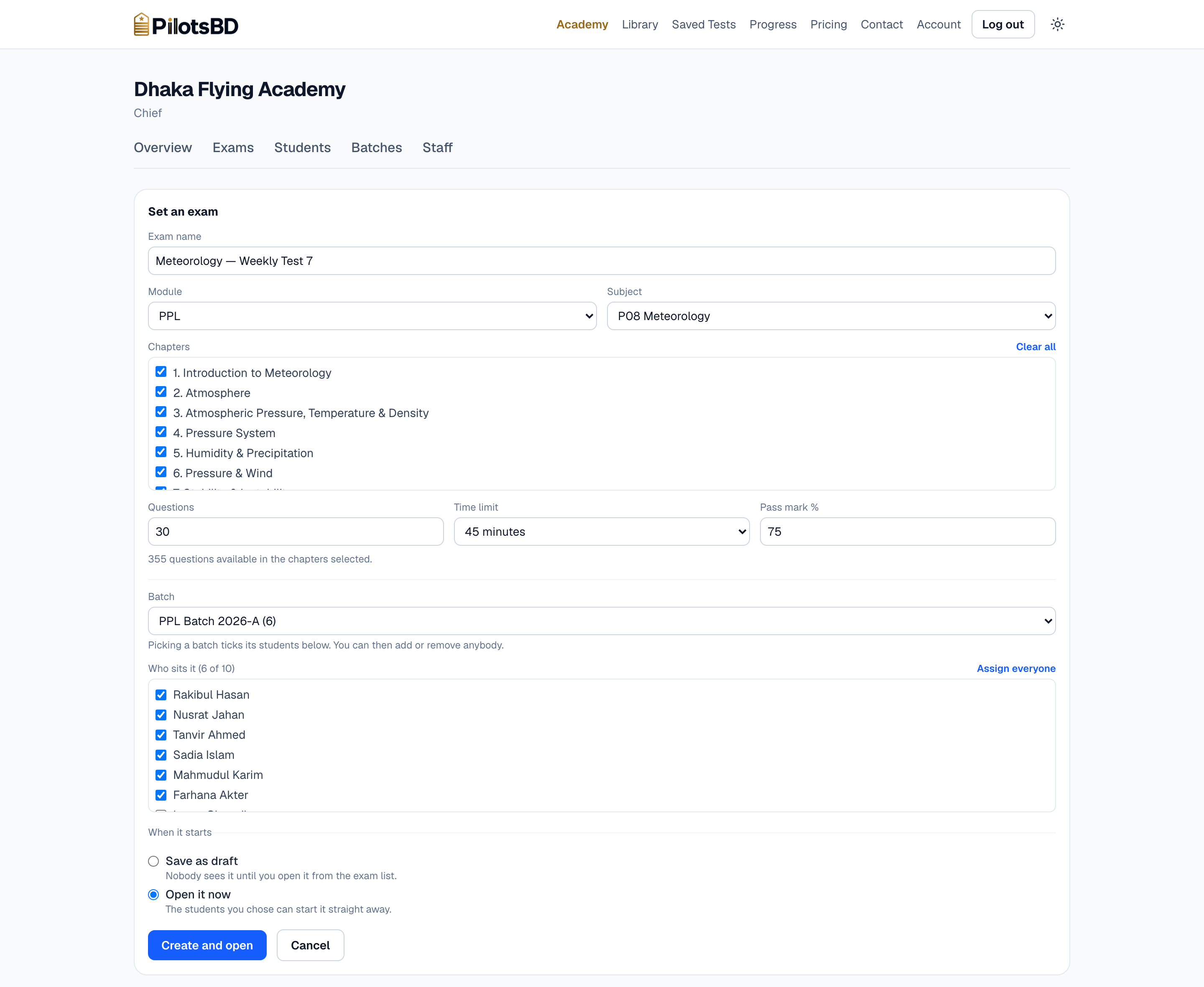Open Saved Tests in top navigation
This screenshot has height=987, width=1204.
[x=704, y=25]
